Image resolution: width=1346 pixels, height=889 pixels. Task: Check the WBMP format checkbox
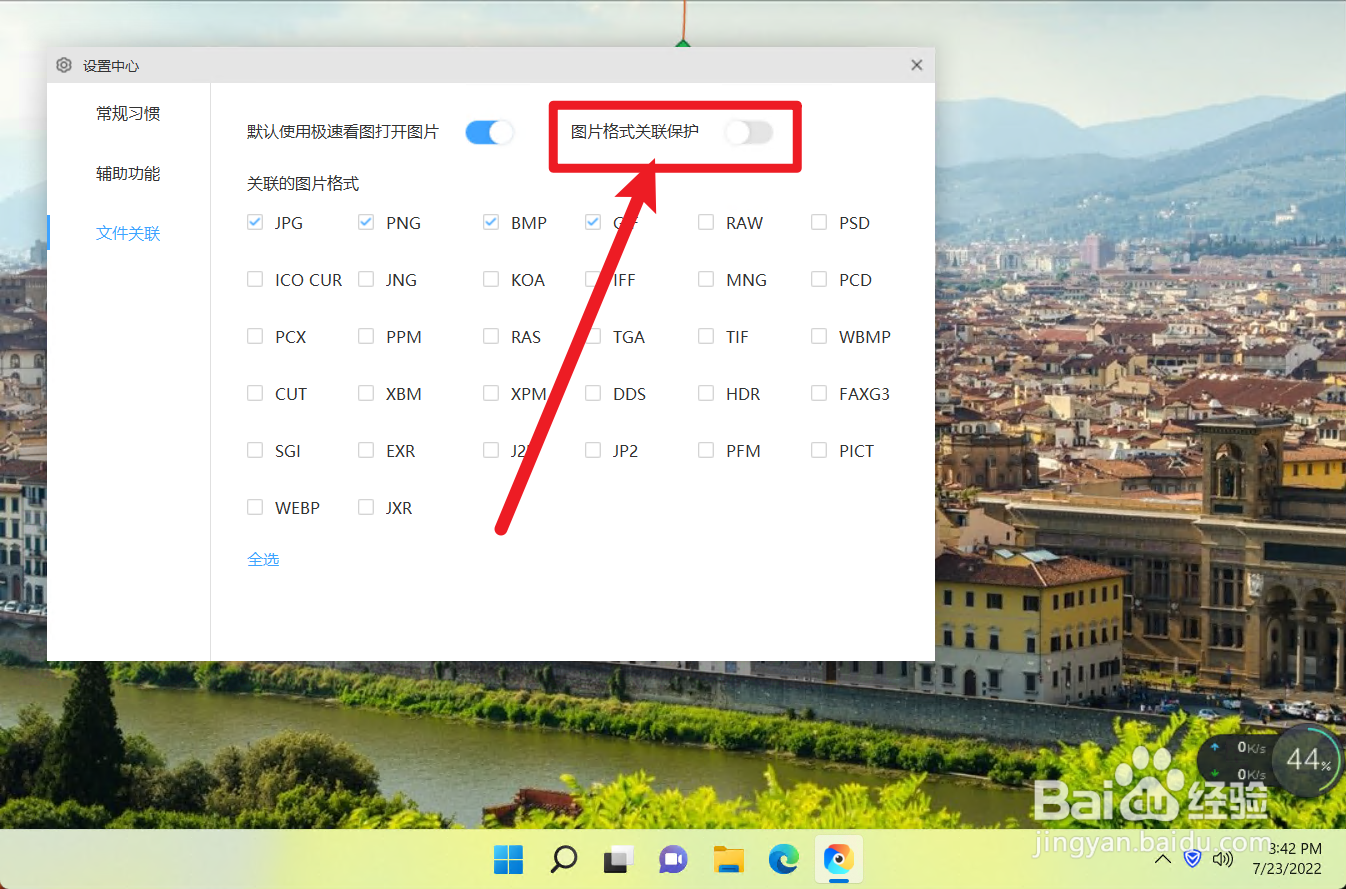pos(819,336)
